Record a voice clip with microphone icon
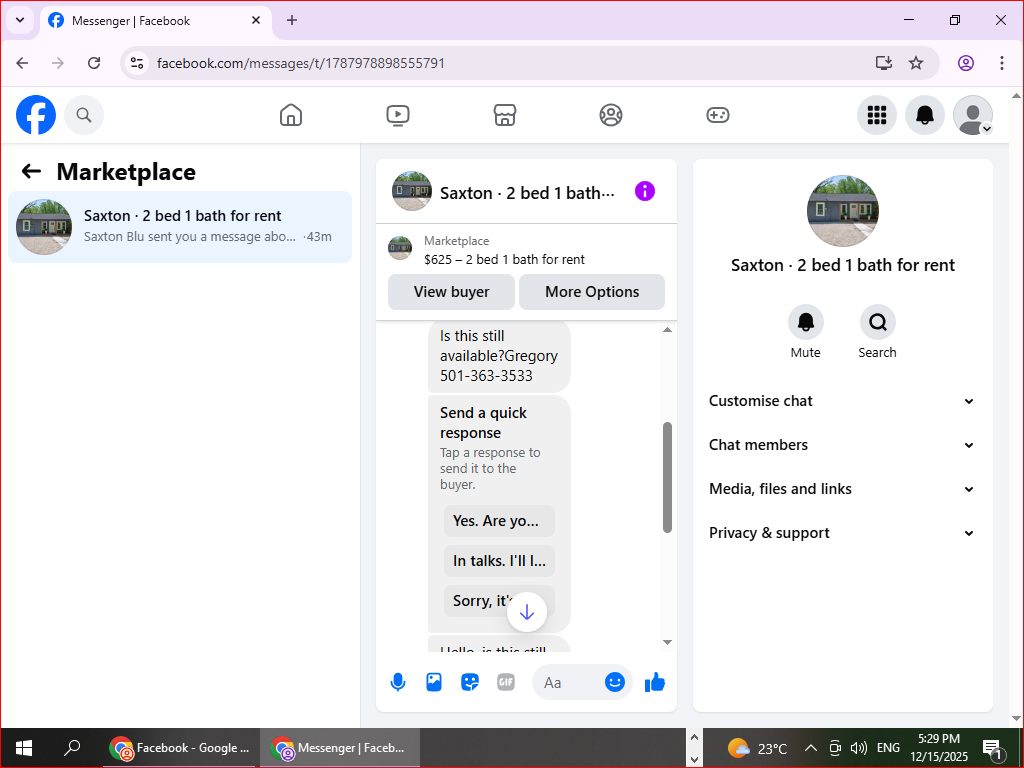Image resolution: width=1024 pixels, height=768 pixels. pyautogui.click(x=398, y=682)
